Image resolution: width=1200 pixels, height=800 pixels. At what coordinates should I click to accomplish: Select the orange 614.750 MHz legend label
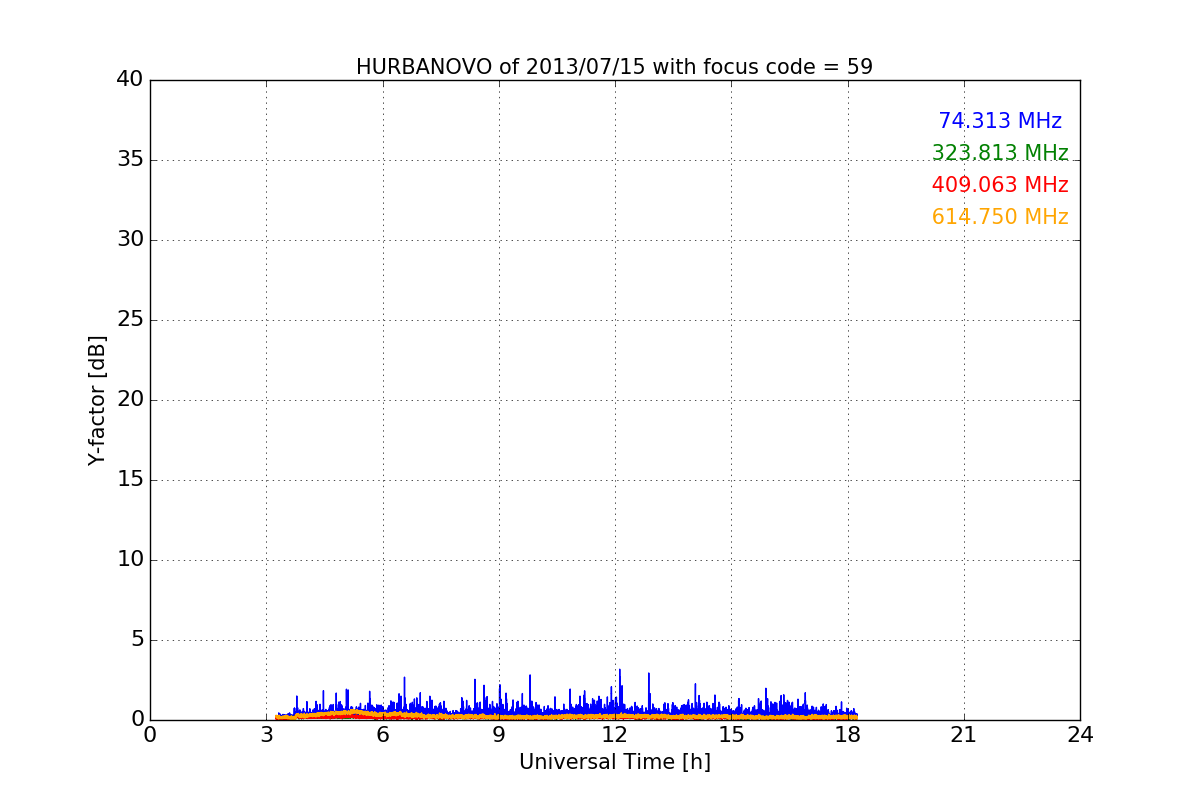(x=1000, y=217)
